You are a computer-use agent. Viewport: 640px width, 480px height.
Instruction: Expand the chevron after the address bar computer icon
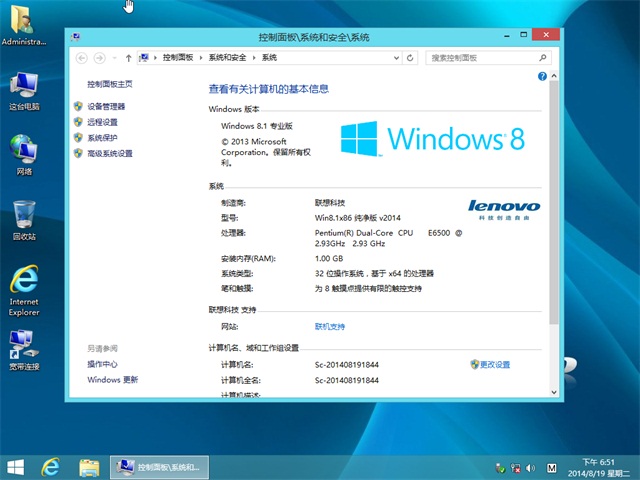[x=156, y=58]
